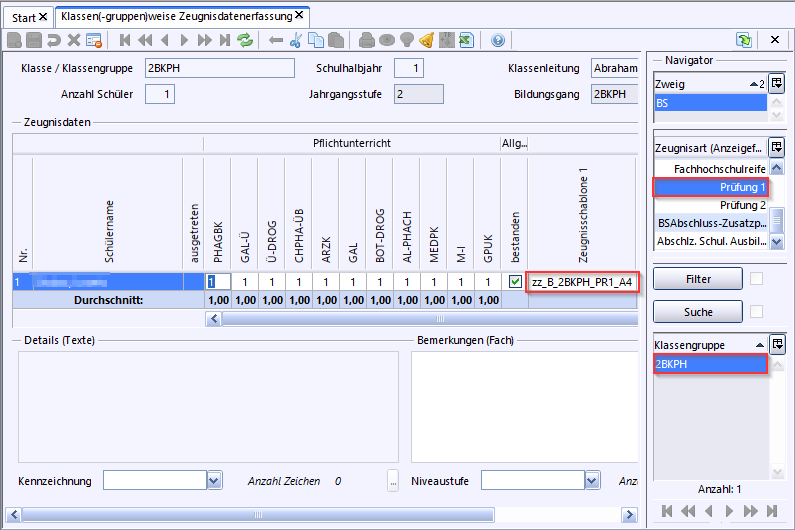This screenshot has height=530, width=795.
Task: Toggle the checkbox next to Suche
Action: click(756, 311)
